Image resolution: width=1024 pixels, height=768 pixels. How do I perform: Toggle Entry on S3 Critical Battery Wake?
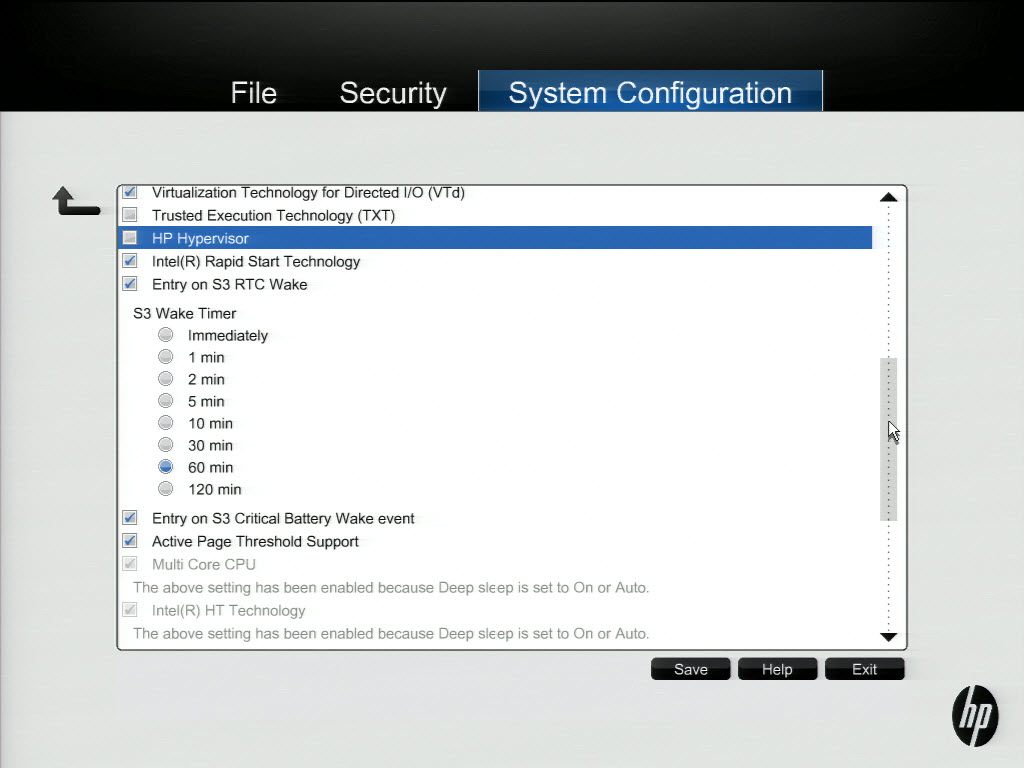click(130, 518)
